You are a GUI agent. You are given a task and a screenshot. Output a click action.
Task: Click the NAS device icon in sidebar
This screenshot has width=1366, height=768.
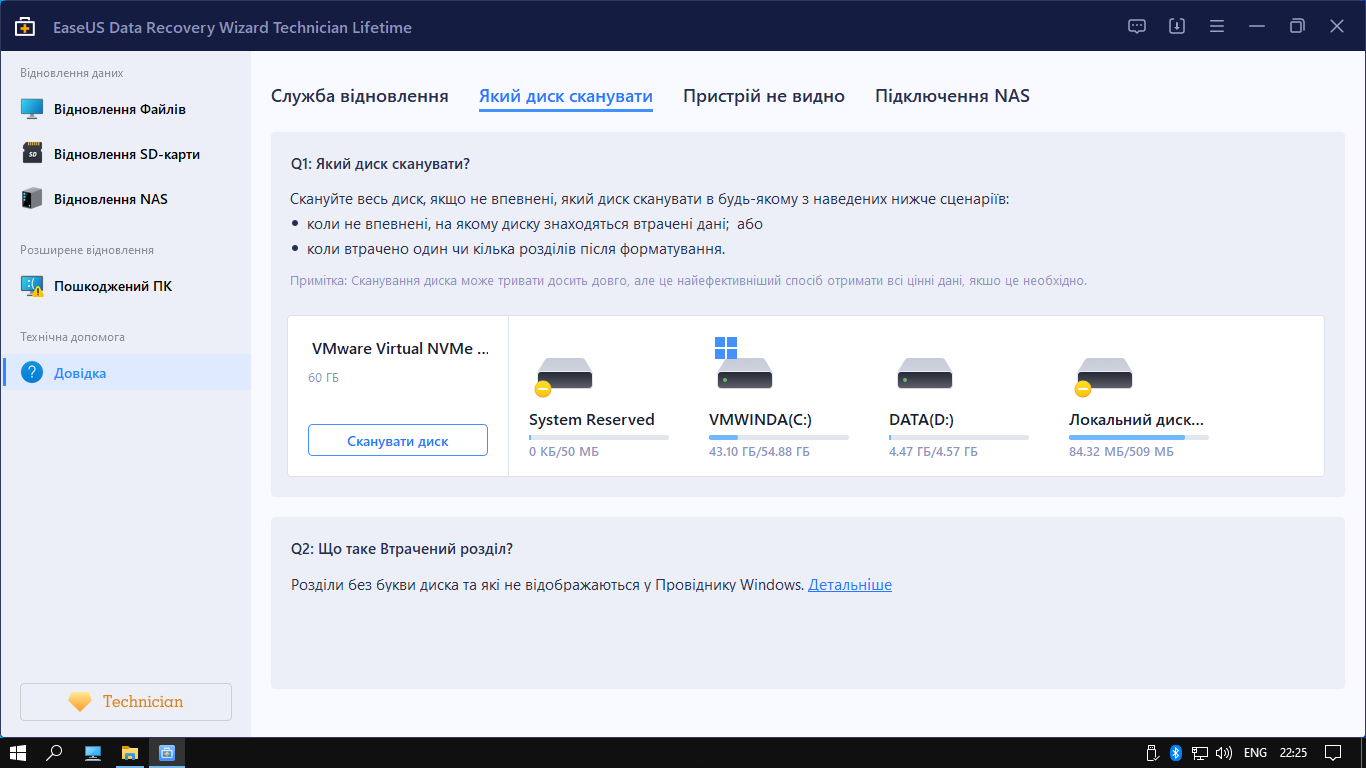point(32,199)
